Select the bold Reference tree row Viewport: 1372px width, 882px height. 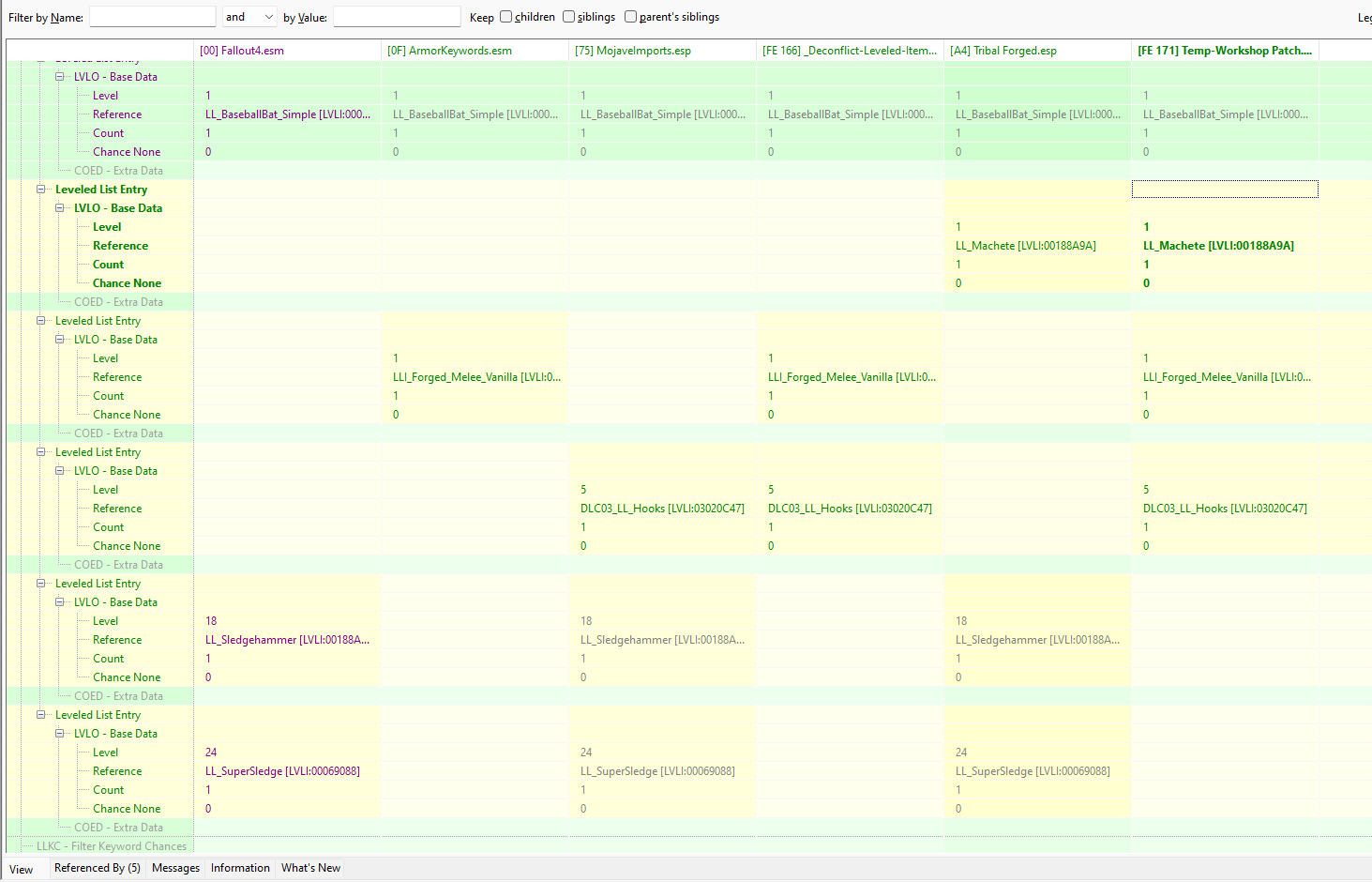click(120, 246)
